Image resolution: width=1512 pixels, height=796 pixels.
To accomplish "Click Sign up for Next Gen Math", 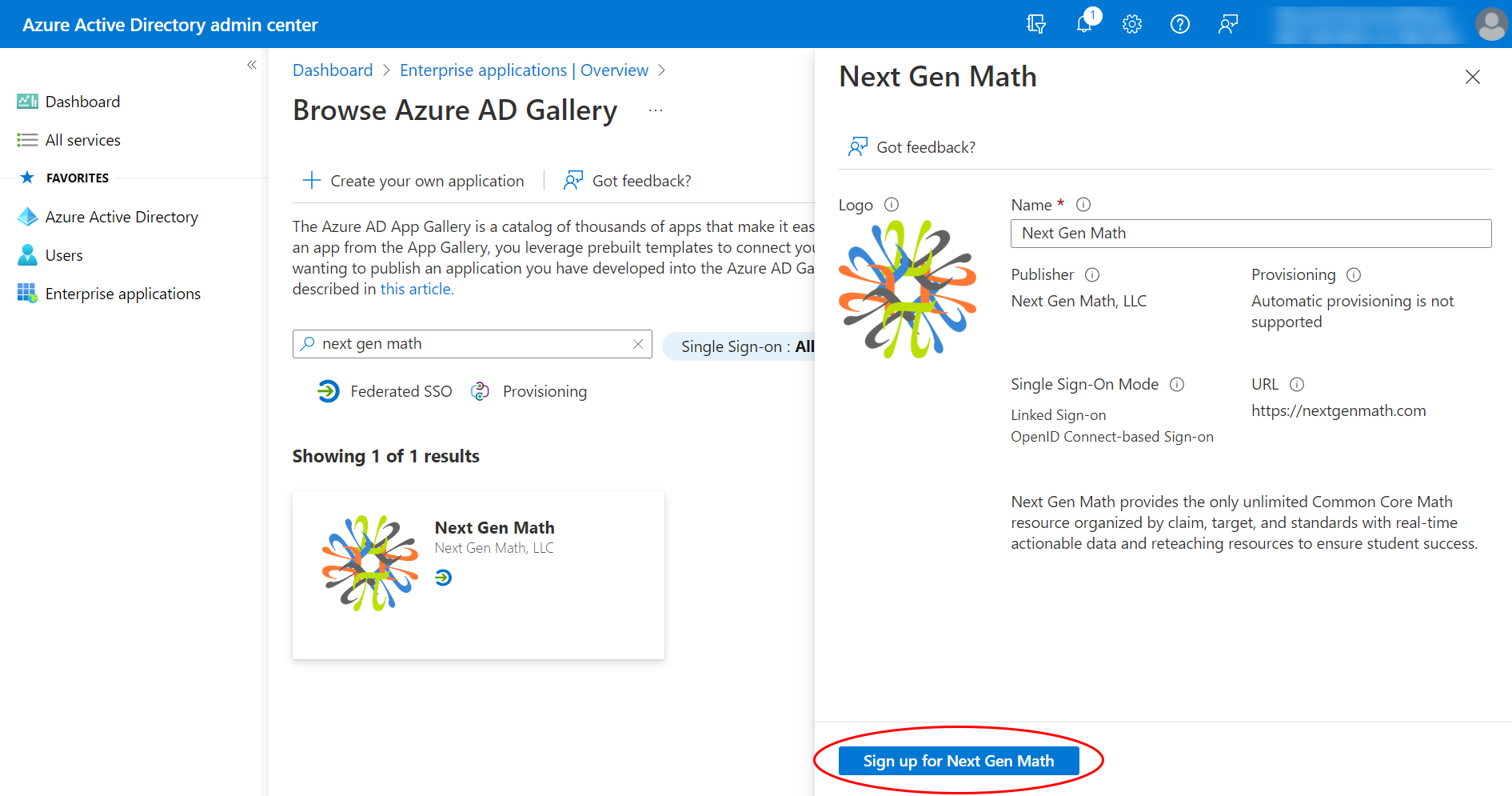I will click(x=959, y=761).
